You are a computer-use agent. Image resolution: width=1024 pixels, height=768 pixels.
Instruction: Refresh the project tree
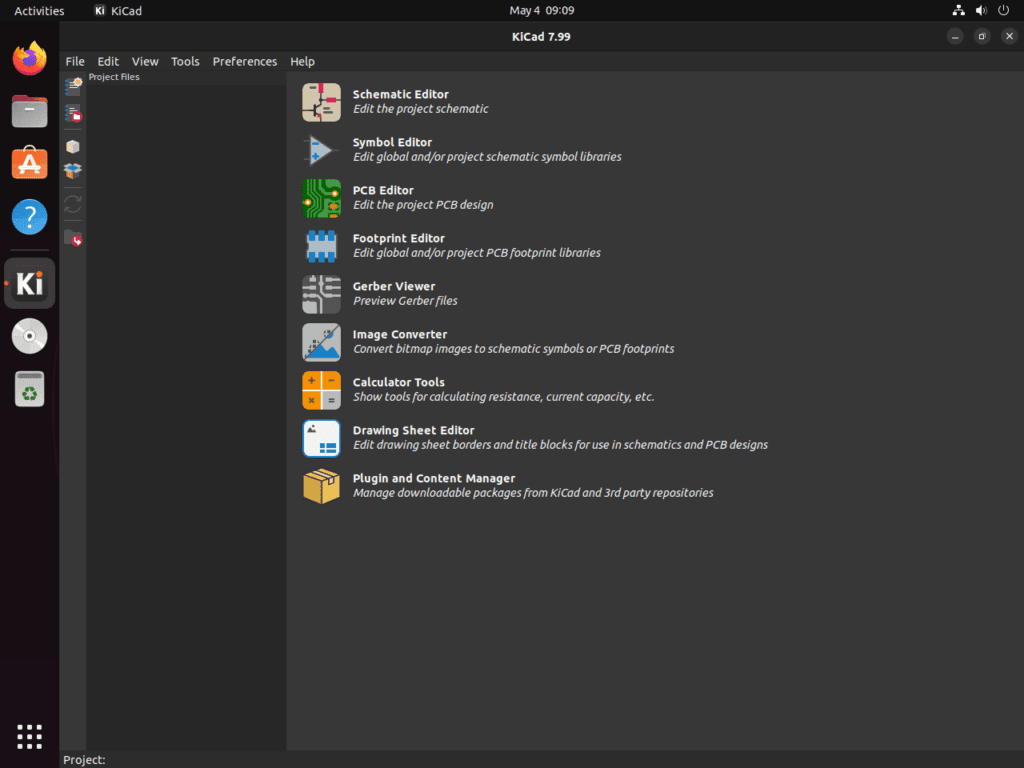pyautogui.click(x=73, y=204)
